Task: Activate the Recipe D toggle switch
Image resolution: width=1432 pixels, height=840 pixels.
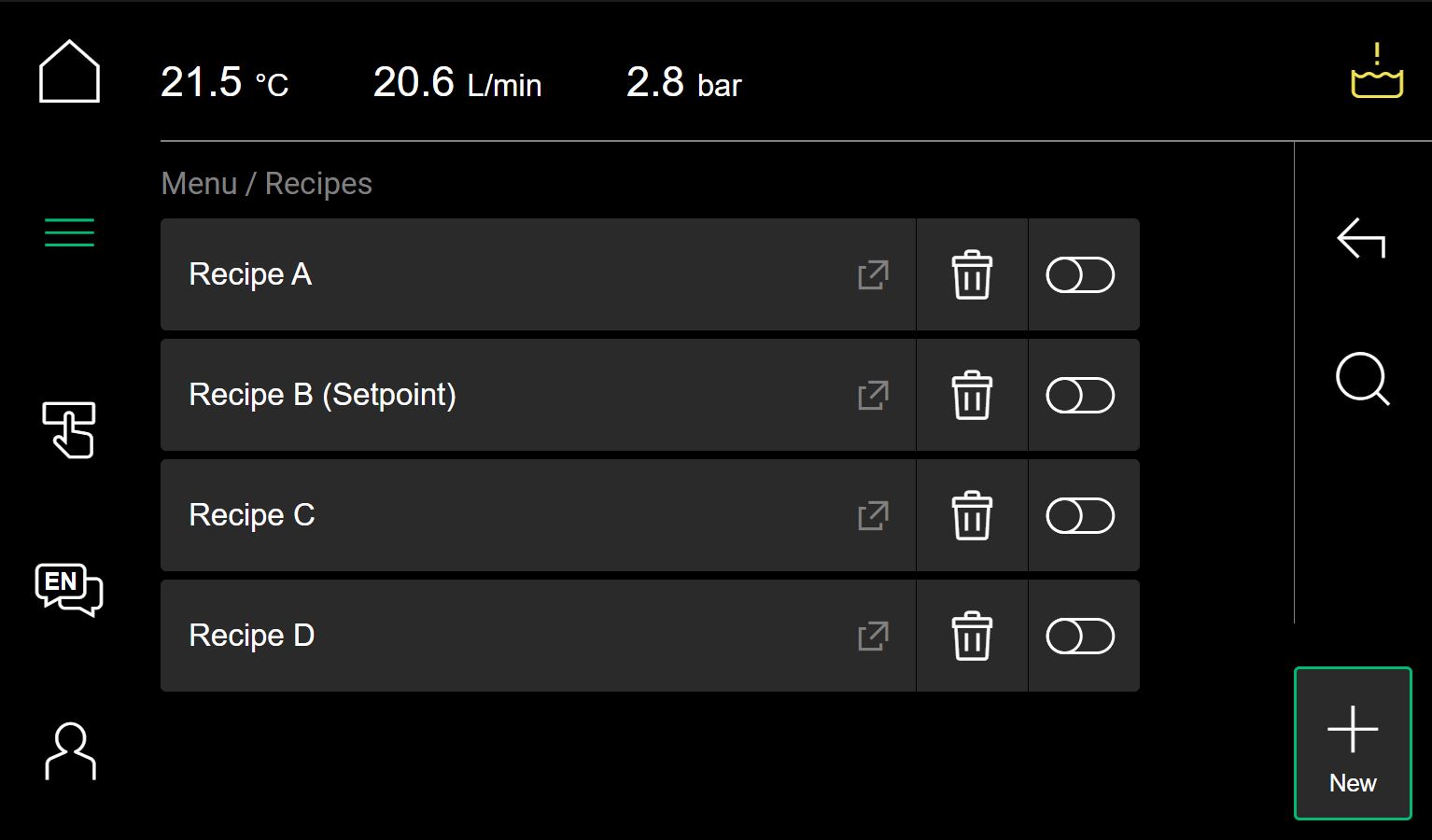Action: pyautogui.click(x=1080, y=636)
